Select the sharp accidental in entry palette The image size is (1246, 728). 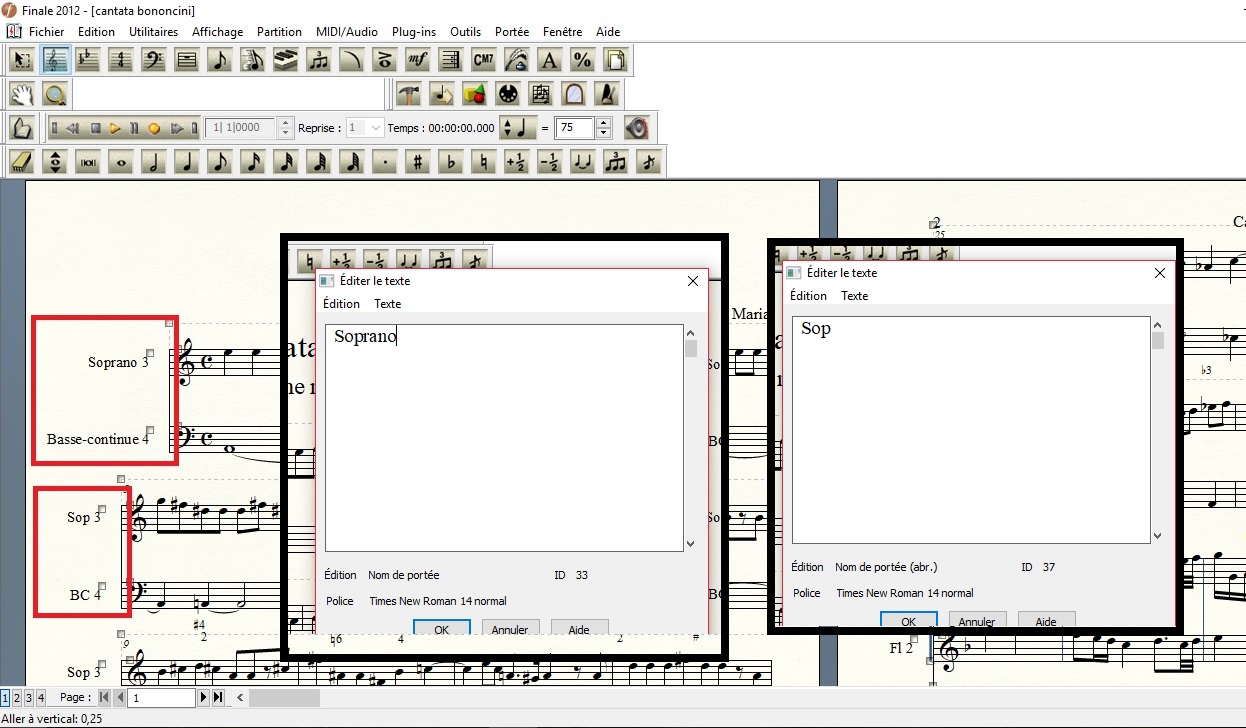point(418,162)
